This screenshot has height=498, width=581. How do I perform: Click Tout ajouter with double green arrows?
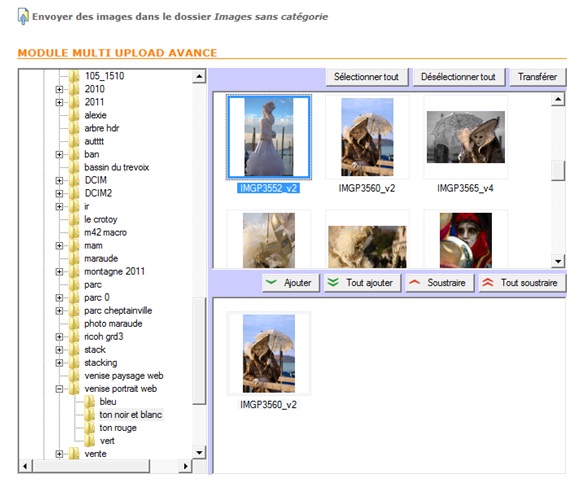(362, 283)
